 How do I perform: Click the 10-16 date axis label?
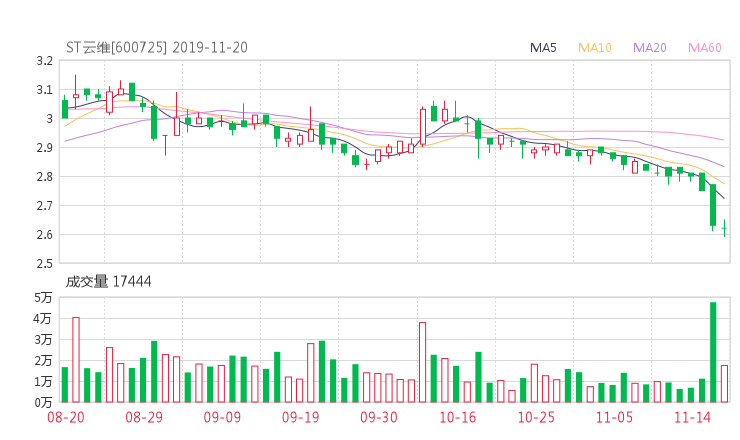pyautogui.click(x=458, y=417)
